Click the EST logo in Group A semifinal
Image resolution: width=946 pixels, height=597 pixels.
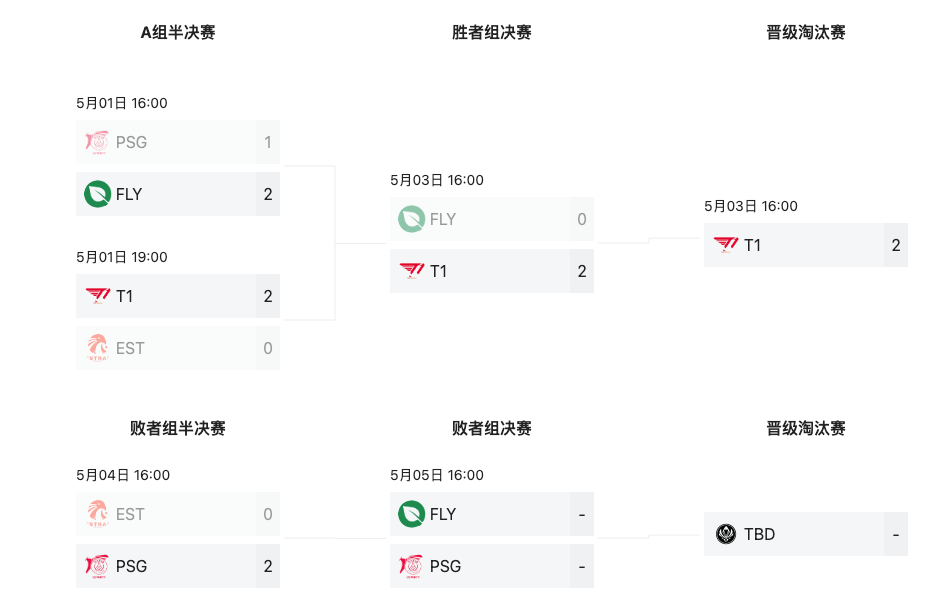tap(97, 348)
